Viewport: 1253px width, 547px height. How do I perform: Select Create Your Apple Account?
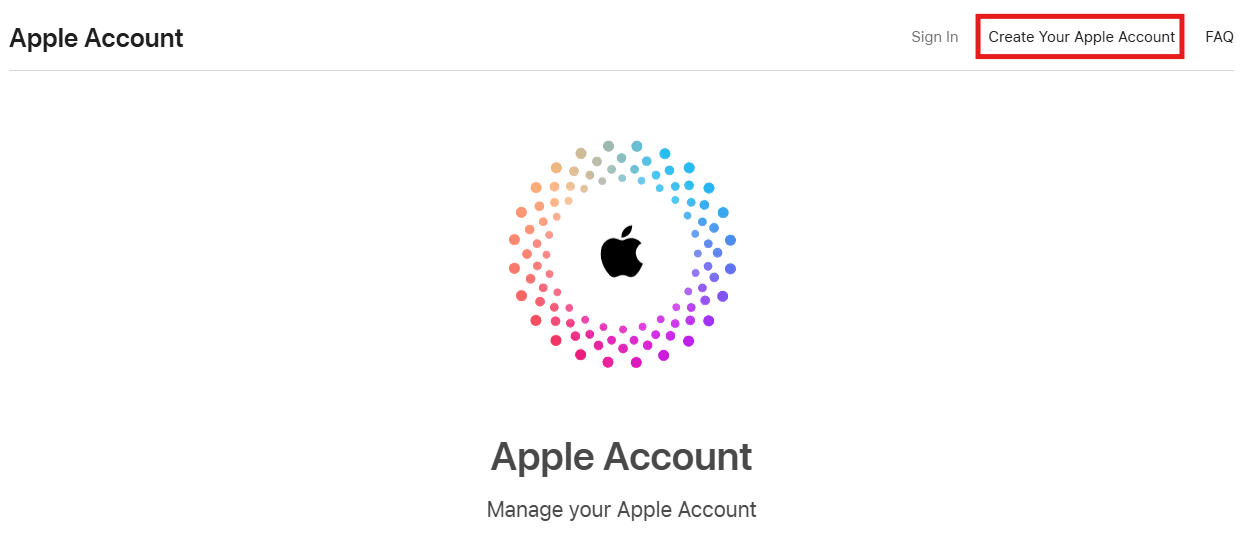[x=1082, y=37]
